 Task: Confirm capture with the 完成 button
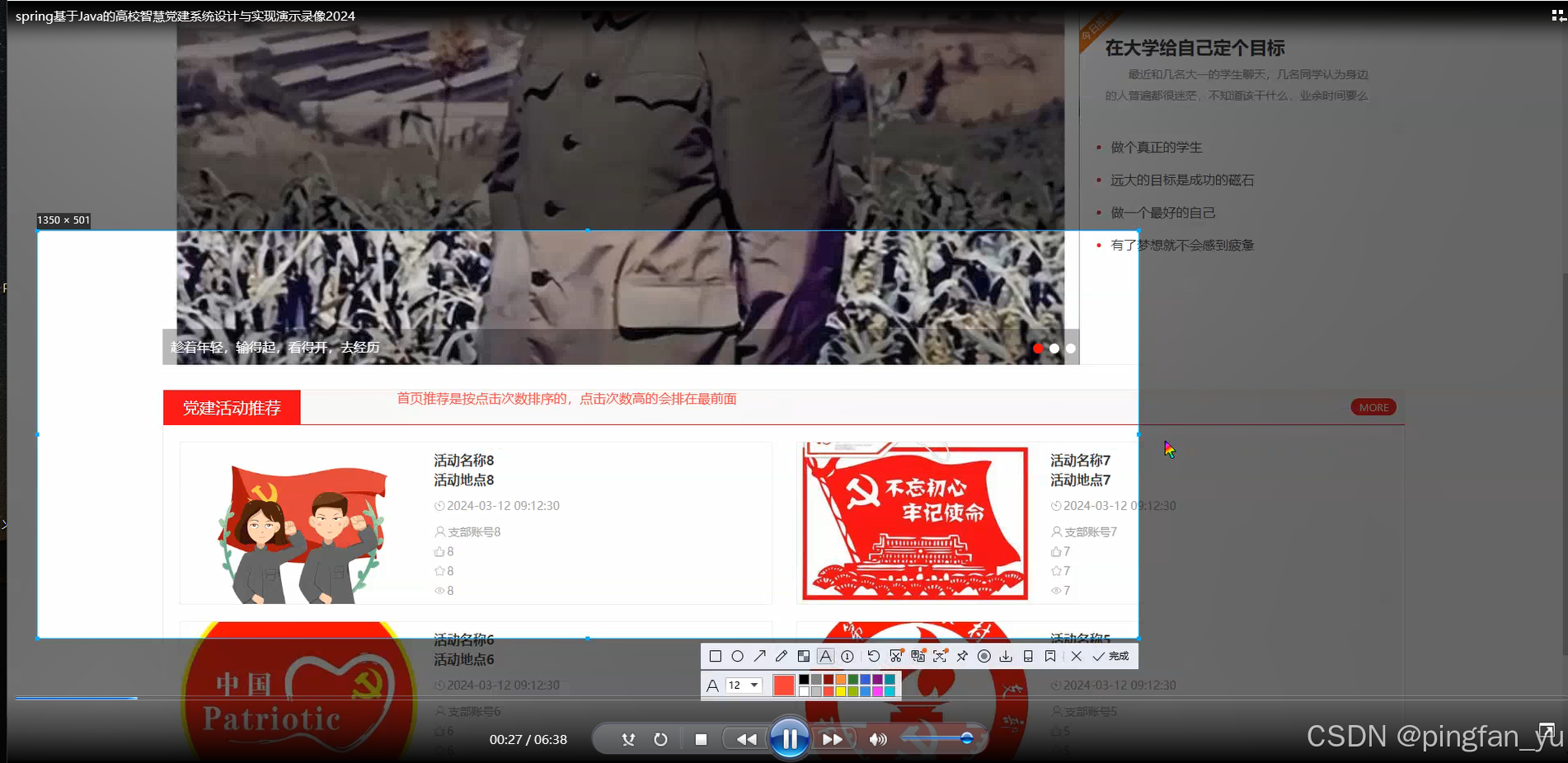1110,657
